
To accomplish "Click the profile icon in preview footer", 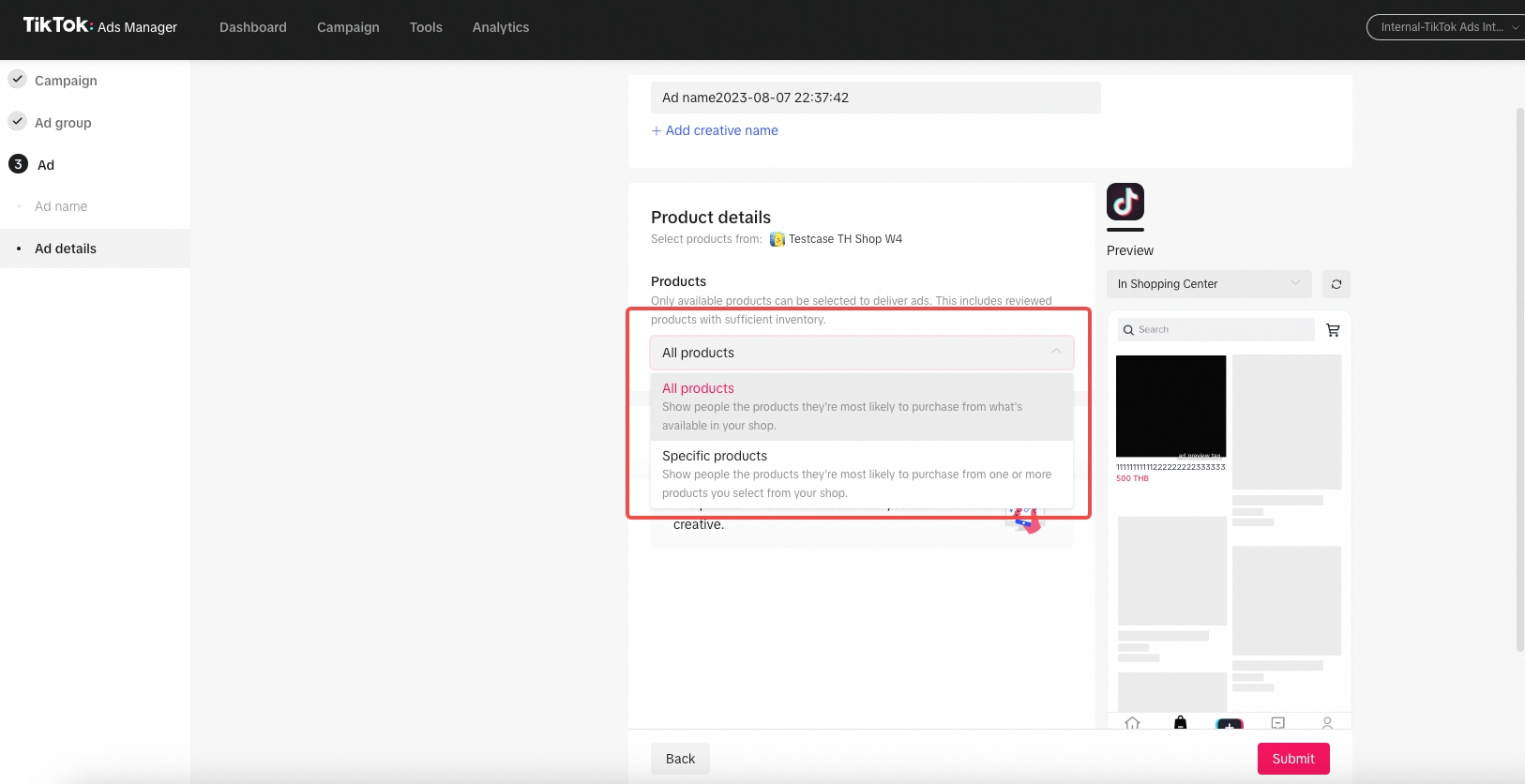I will (x=1326, y=722).
